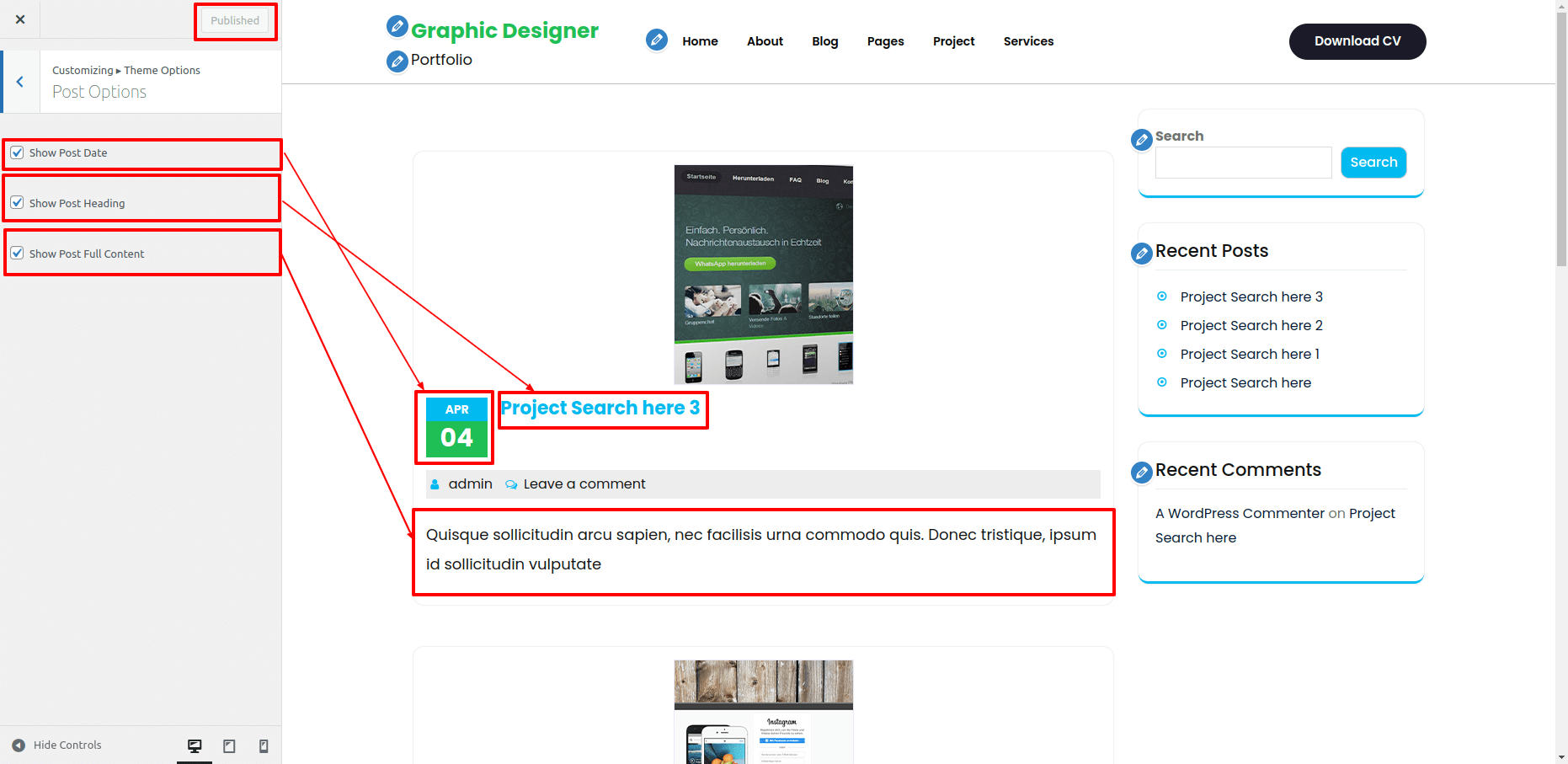The height and width of the screenshot is (764, 1568).
Task: Click edit pencil on Search widget
Action: pos(1142,140)
